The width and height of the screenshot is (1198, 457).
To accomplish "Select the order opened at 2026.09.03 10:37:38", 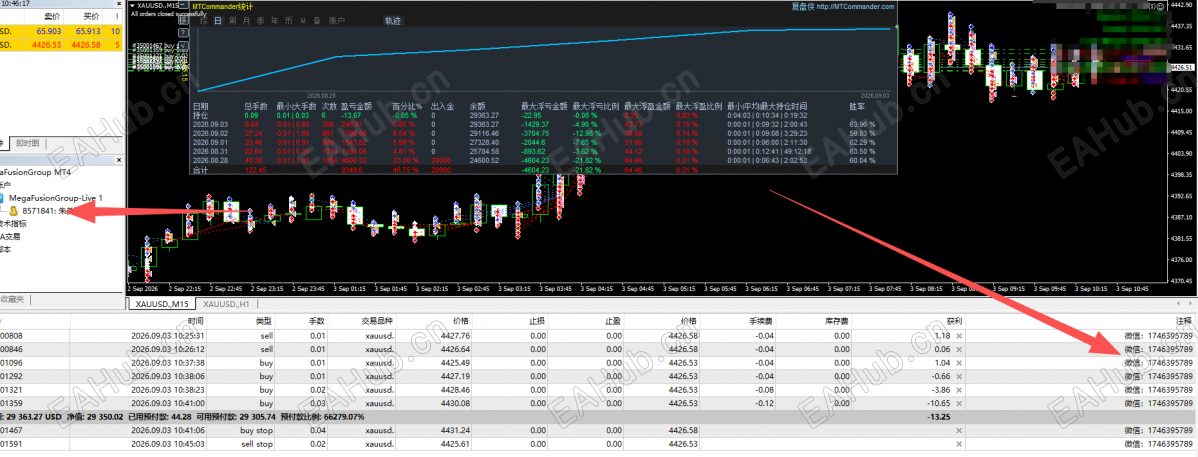I will 599,362.
